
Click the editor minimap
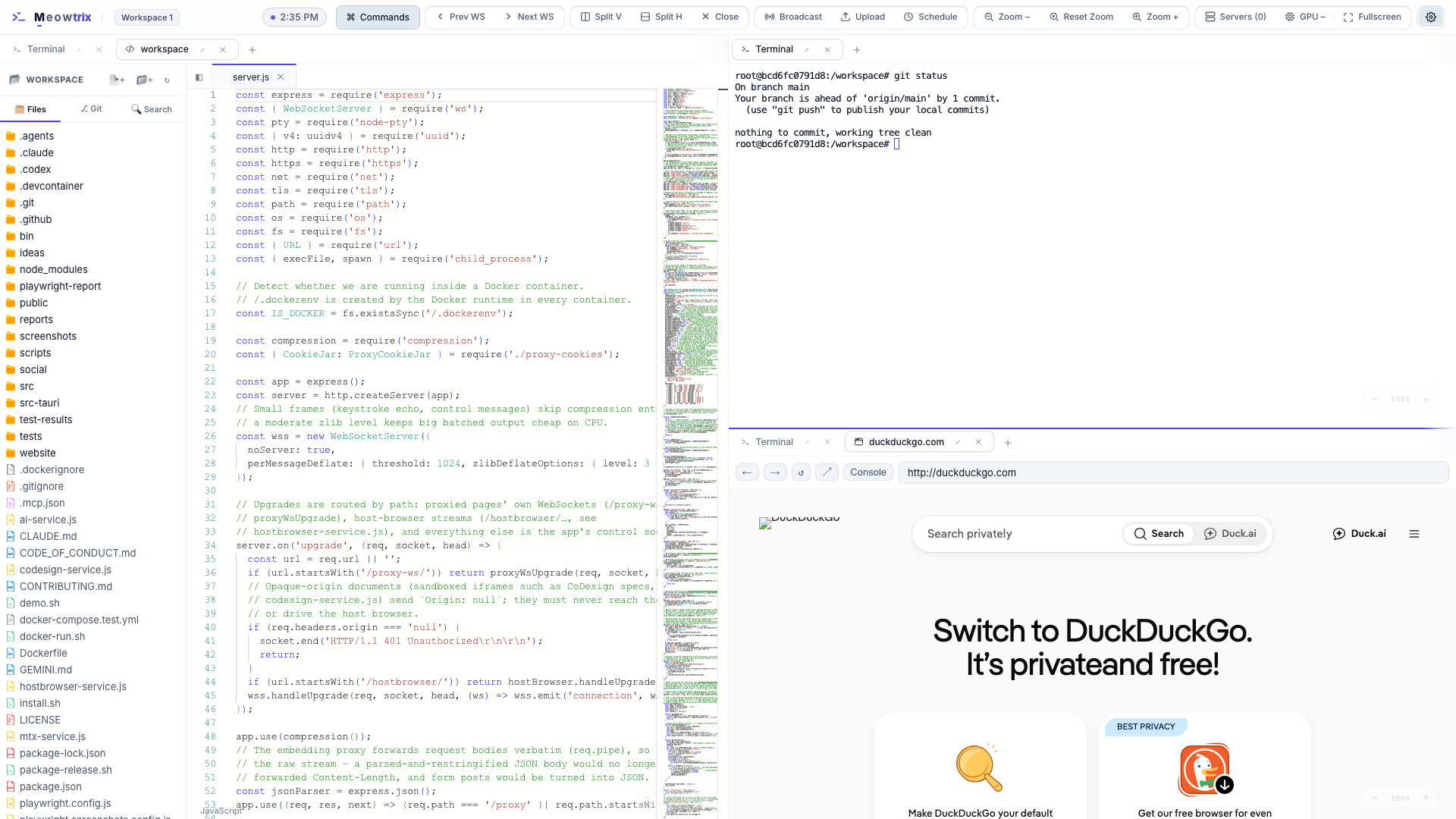(690, 453)
